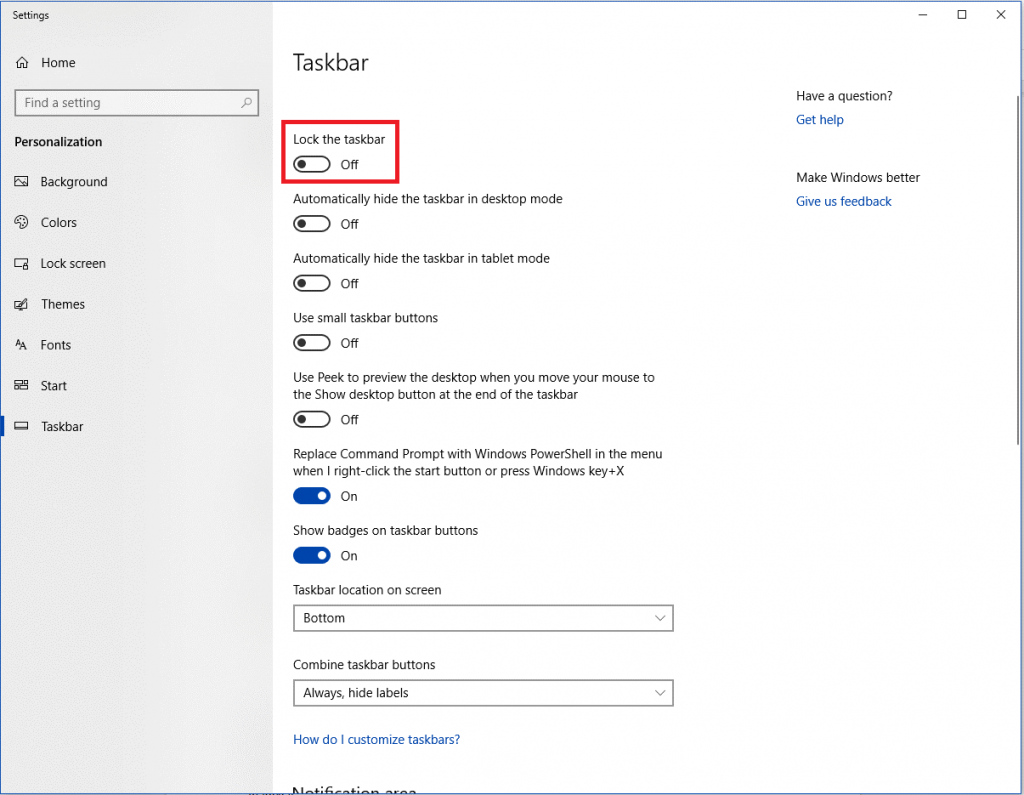Viewport: 1024px width, 795px height.
Task: Click the Home icon at the top
Action: (22, 62)
